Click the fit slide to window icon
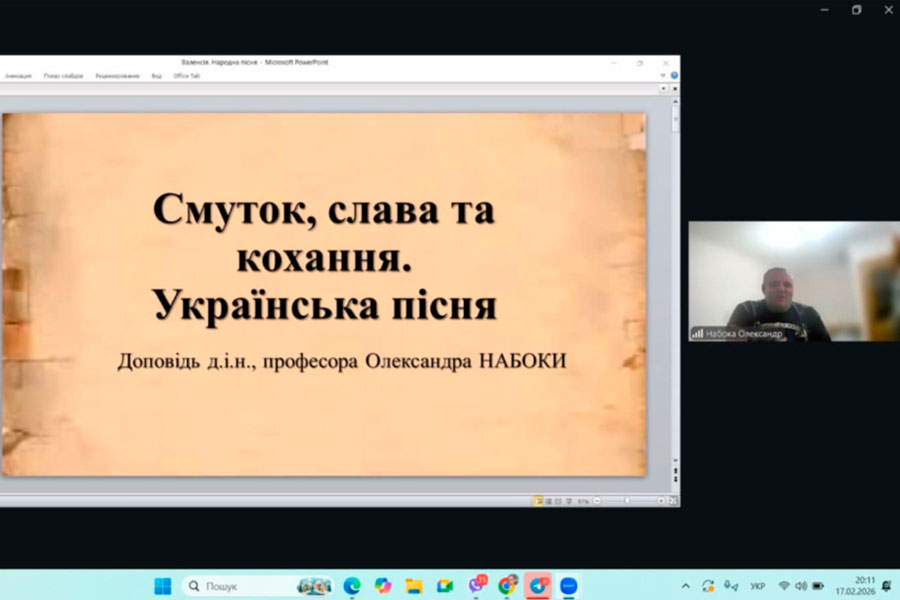This screenshot has width=900, height=600. (x=674, y=500)
